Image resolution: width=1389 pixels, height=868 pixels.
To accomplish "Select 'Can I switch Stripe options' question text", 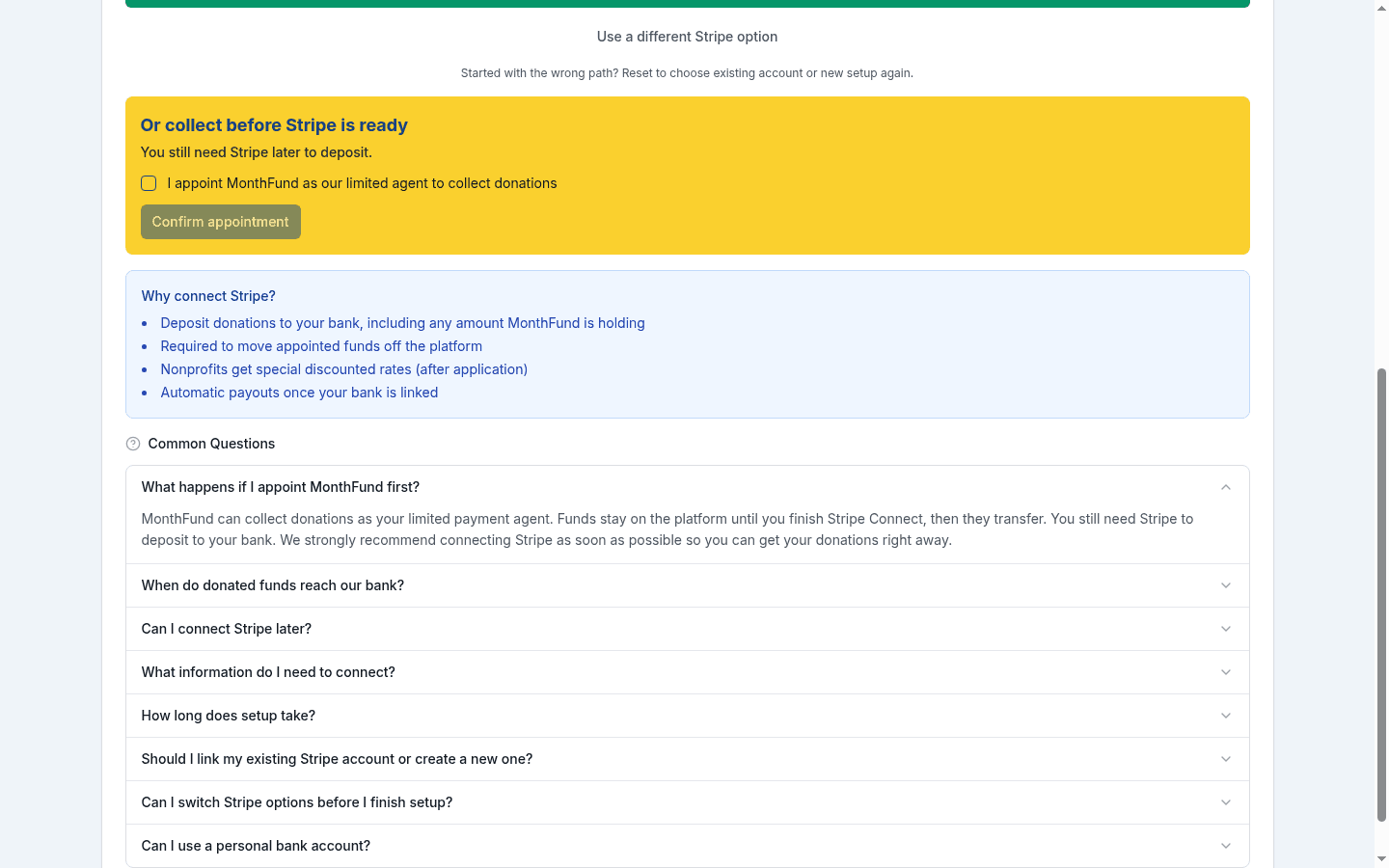I will (x=297, y=802).
